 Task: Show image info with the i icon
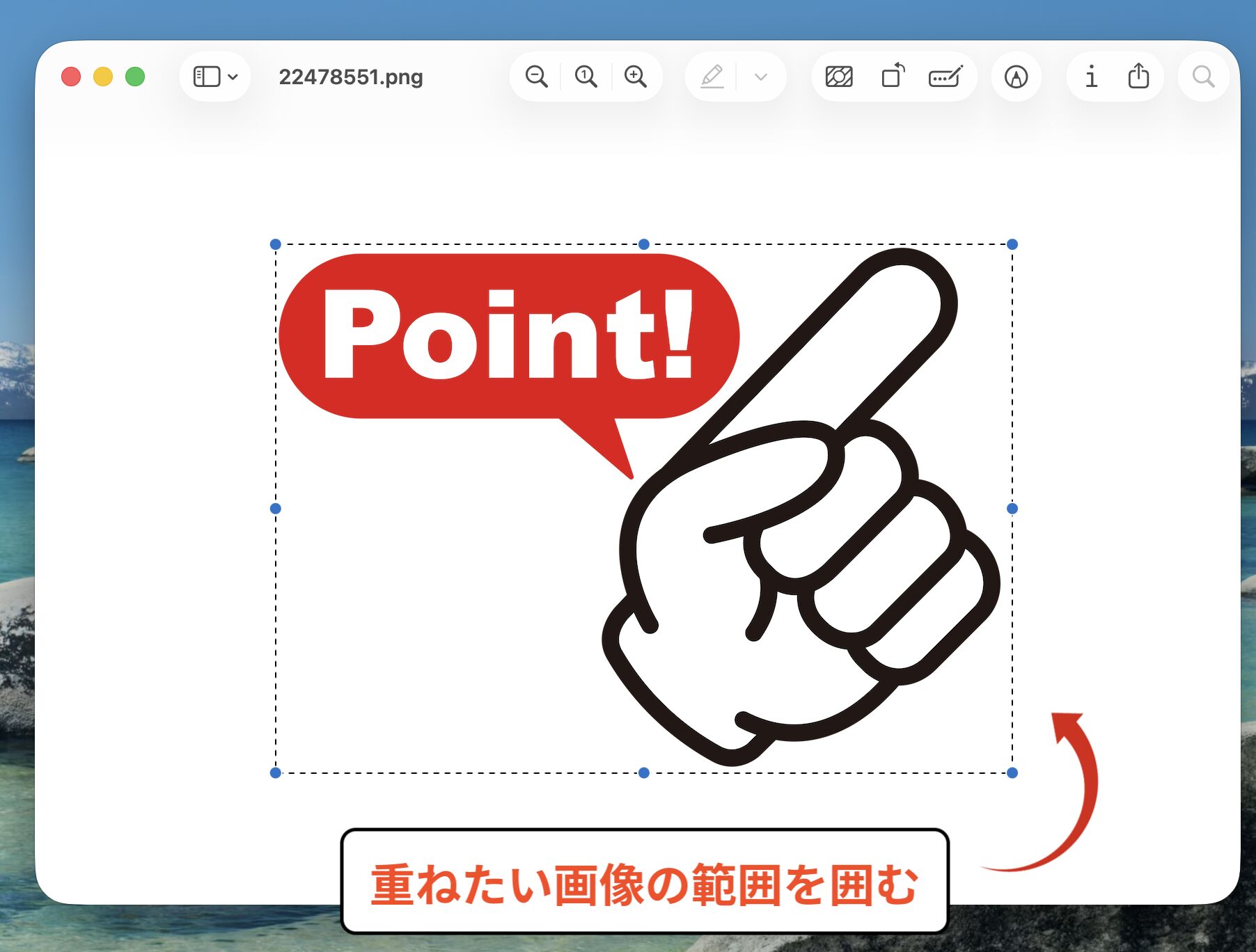(x=1091, y=77)
